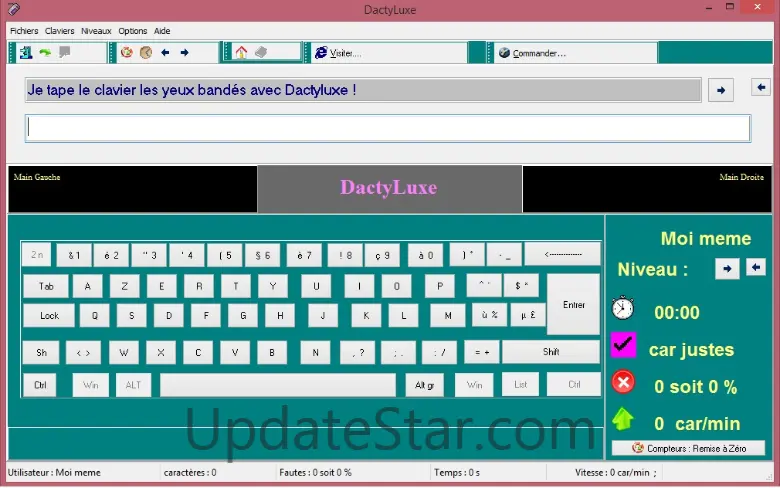Open the Niveaux menu

96,31
